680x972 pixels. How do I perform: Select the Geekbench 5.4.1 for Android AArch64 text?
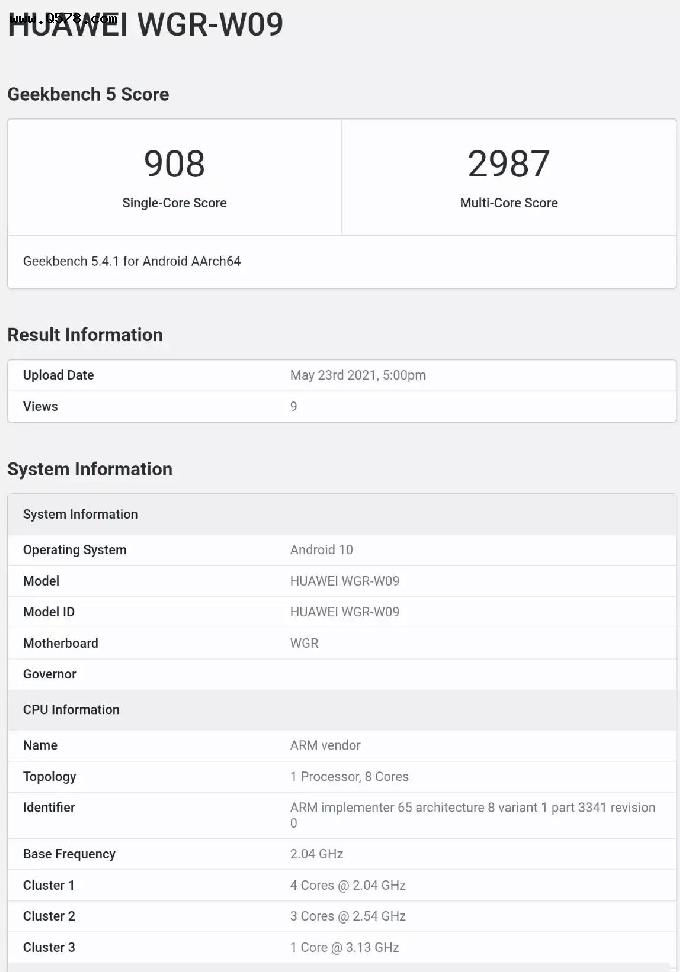tap(131, 261)
